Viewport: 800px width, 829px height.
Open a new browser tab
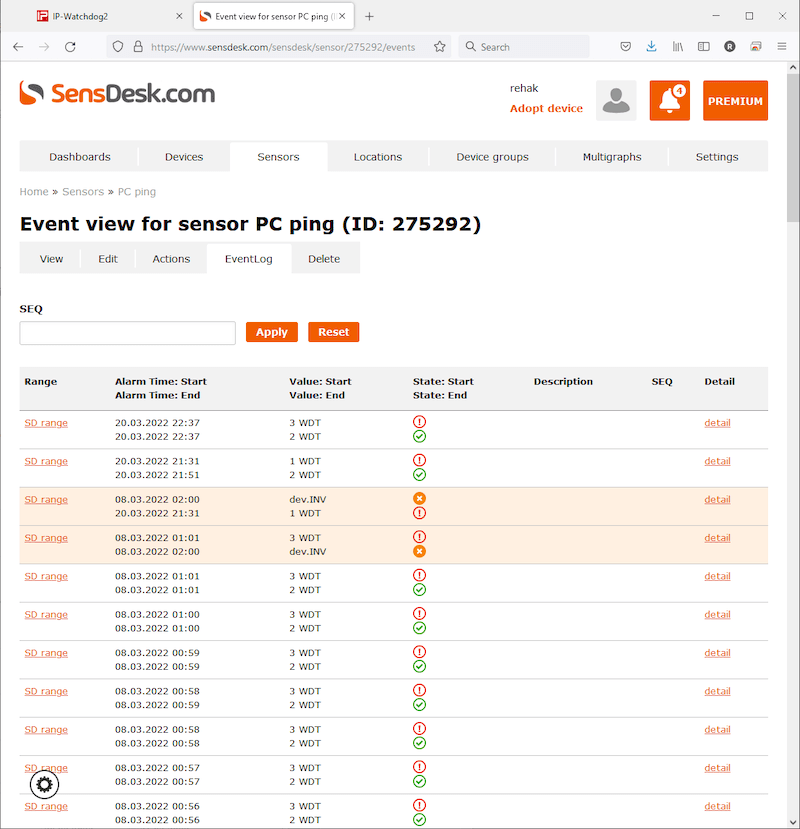click(x=369, y=16)
